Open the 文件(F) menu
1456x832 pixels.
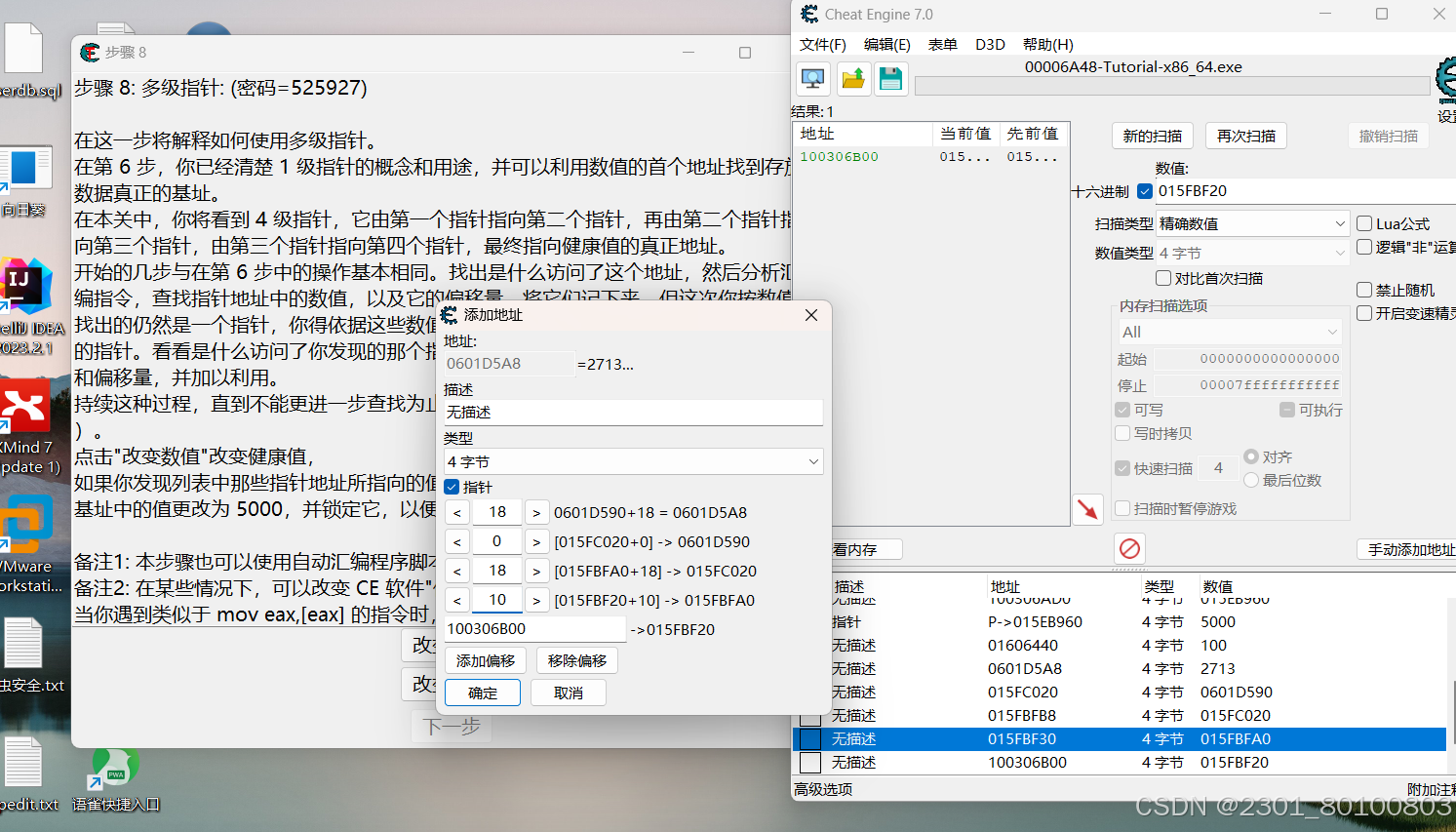click(x=822, y=45)
